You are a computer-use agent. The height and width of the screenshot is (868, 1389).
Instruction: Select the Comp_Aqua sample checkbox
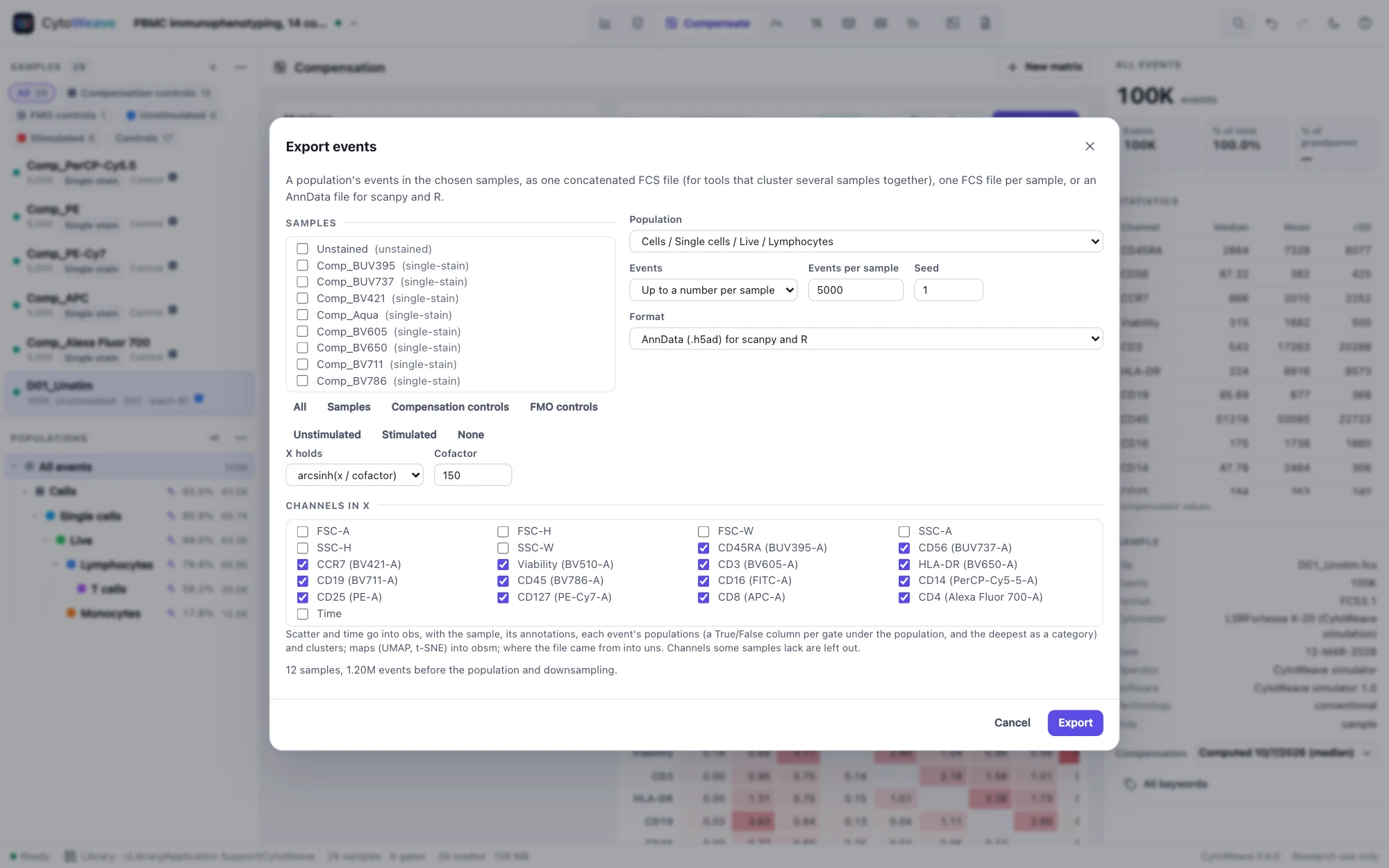(303, 315)
